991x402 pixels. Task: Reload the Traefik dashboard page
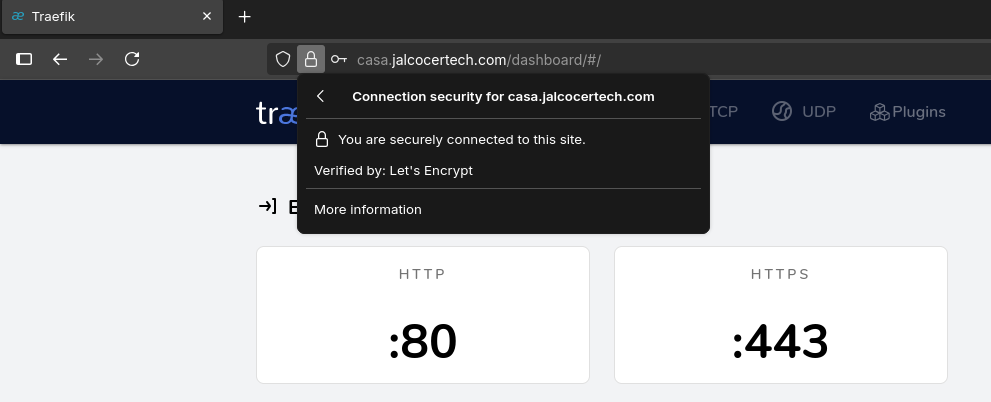(x=132, y=59)
